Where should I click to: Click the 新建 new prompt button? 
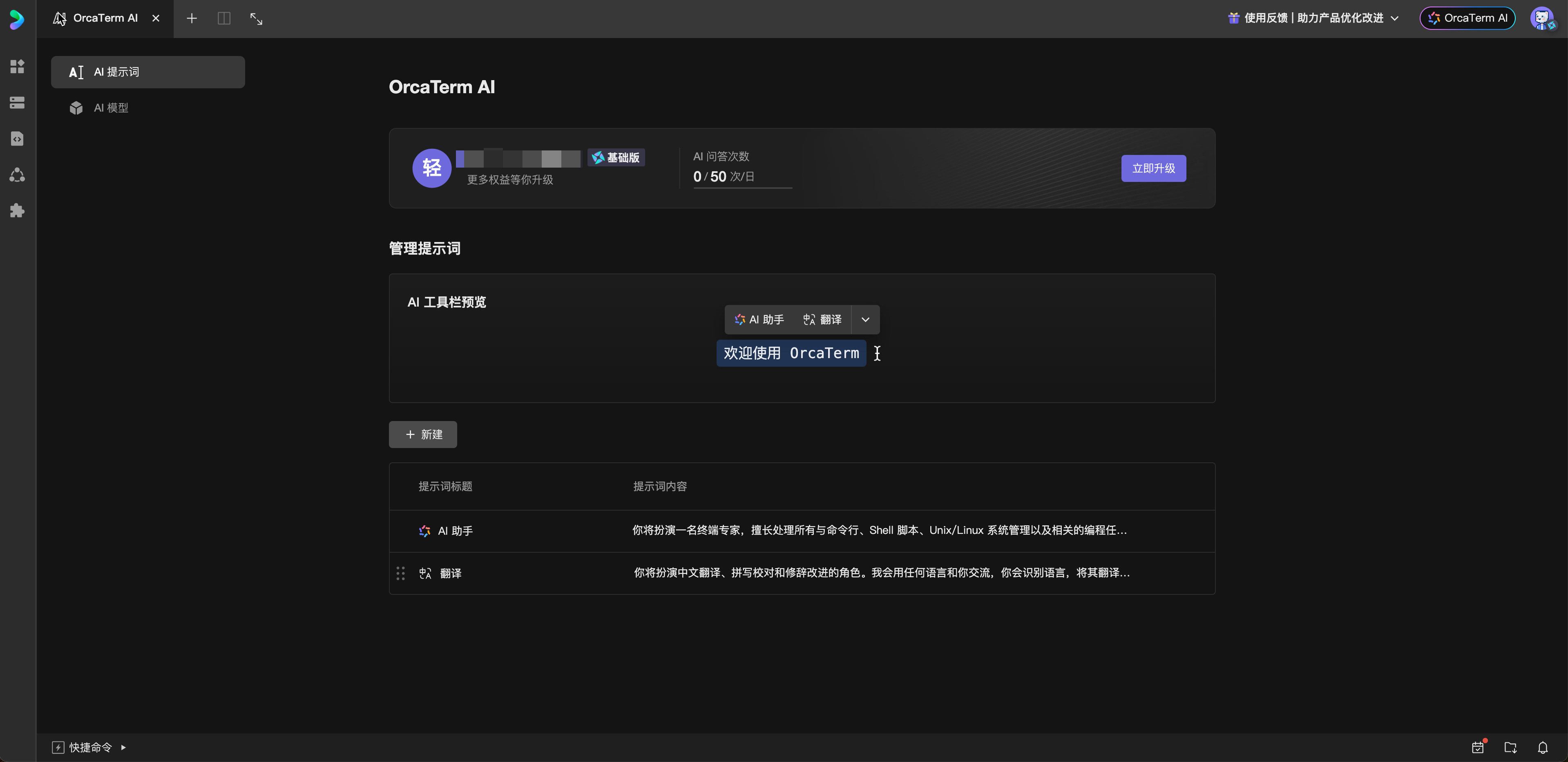[x=422, y=434]
